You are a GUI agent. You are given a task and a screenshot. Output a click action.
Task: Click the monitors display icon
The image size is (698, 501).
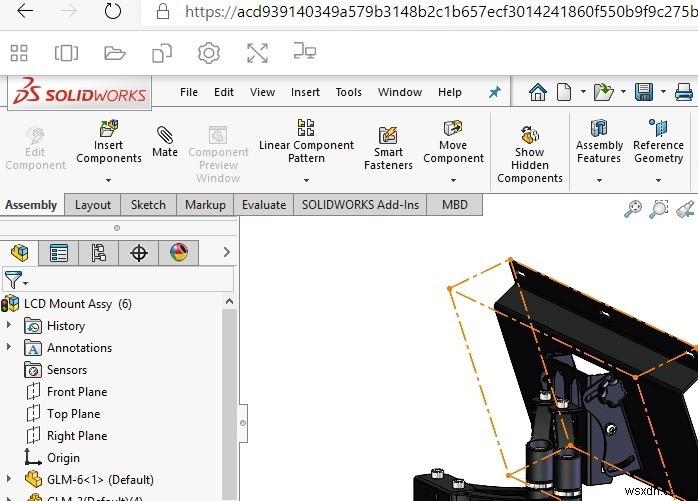tap(305, 51)
